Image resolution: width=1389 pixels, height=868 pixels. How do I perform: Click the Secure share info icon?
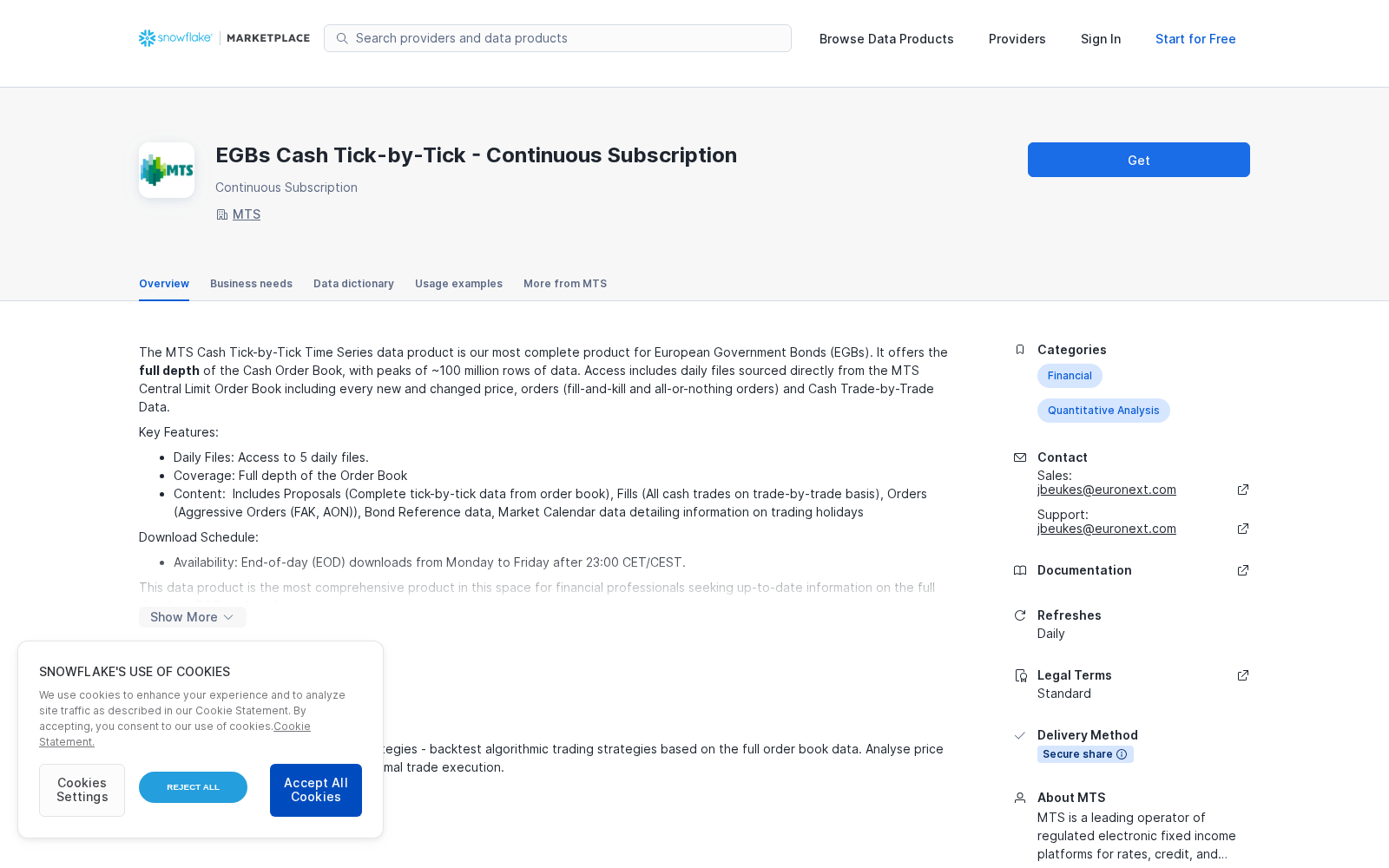pos(1122,754)
